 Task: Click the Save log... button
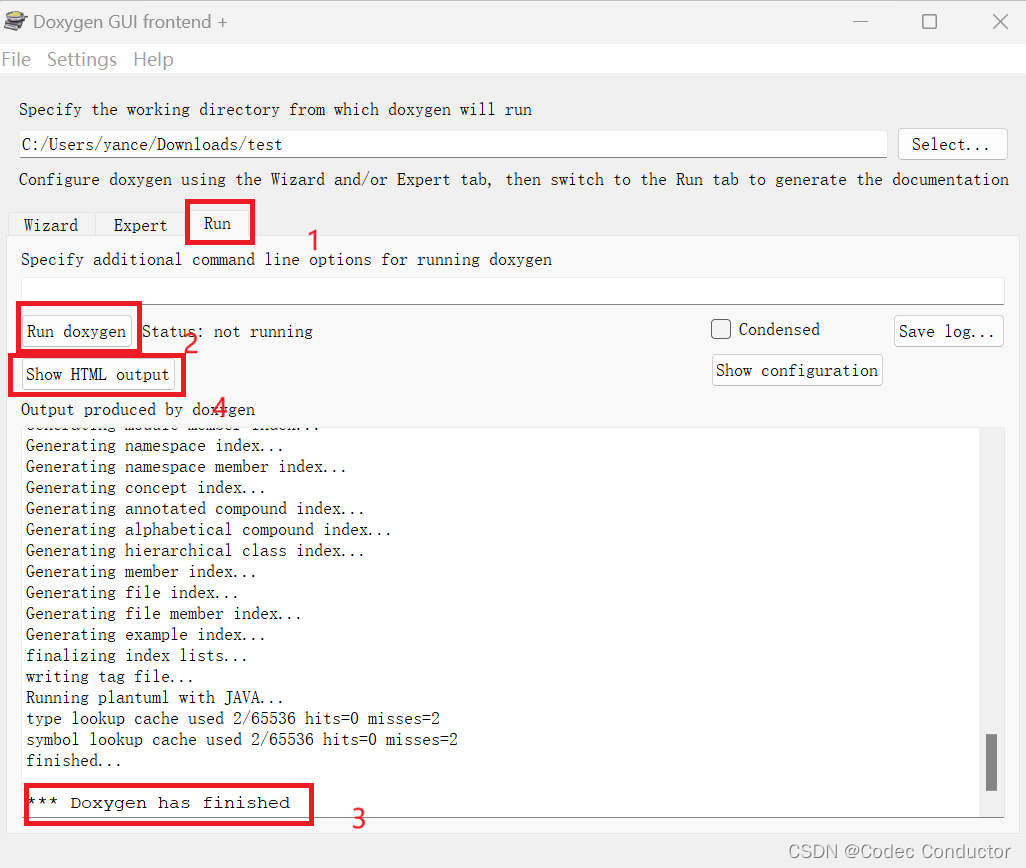948,332
